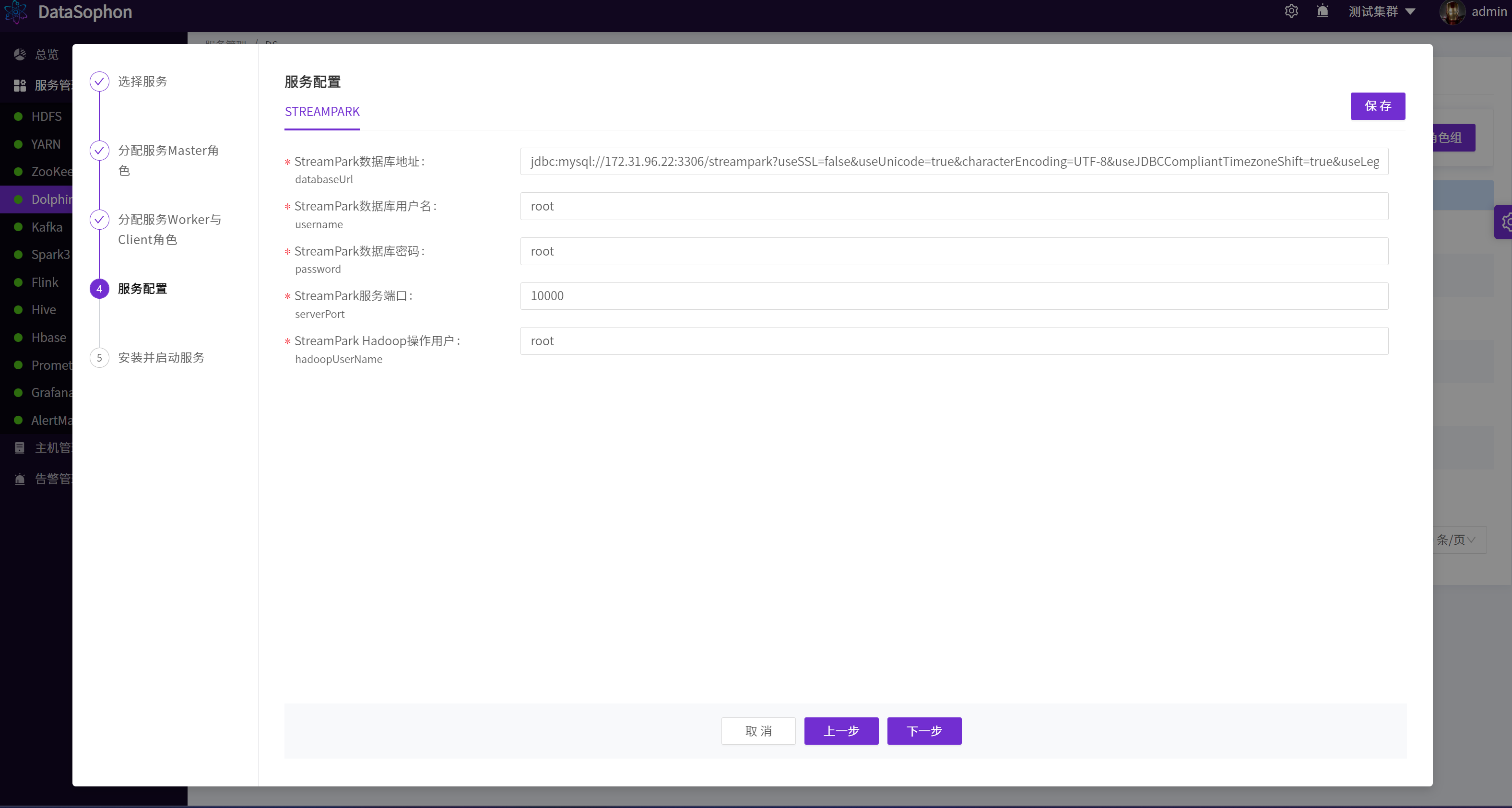Open Hbase service in sidebar

[x=49, y=338]
